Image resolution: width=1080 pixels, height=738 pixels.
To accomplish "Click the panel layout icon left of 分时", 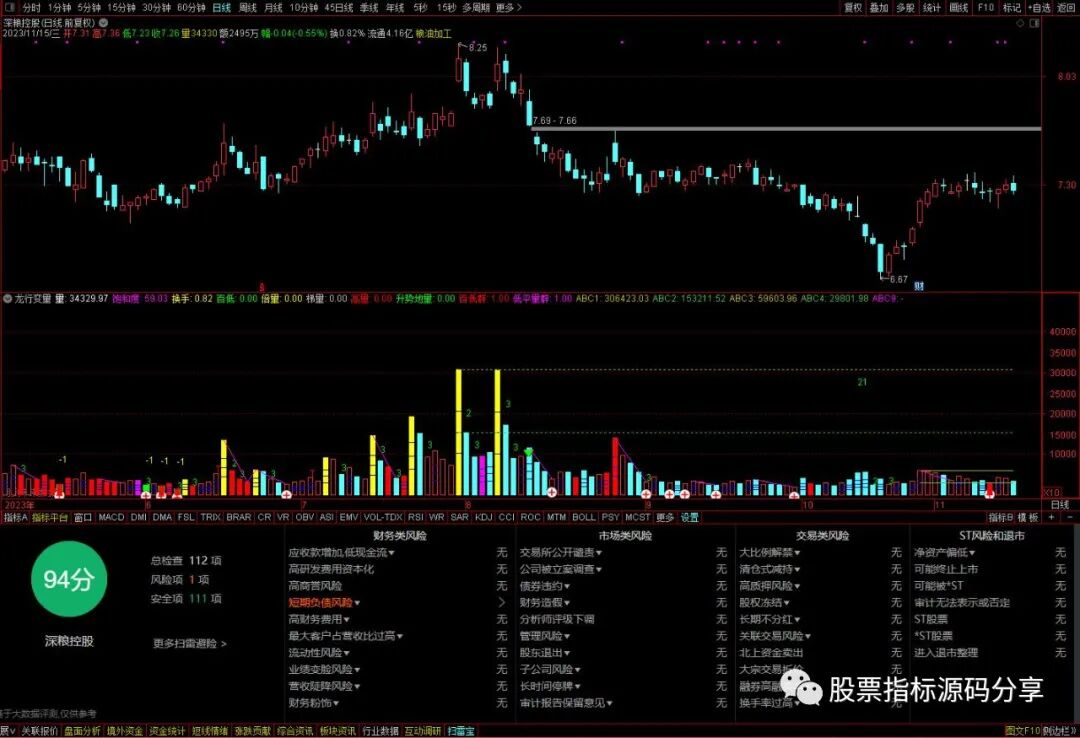I will pos(10,7).
